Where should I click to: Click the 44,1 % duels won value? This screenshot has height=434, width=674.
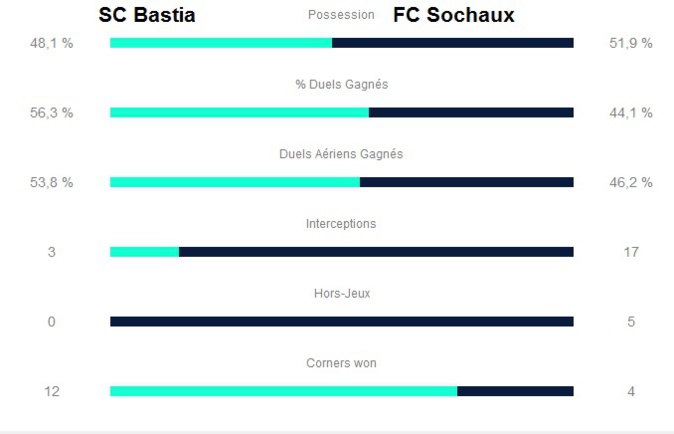(x=631, y=113)
